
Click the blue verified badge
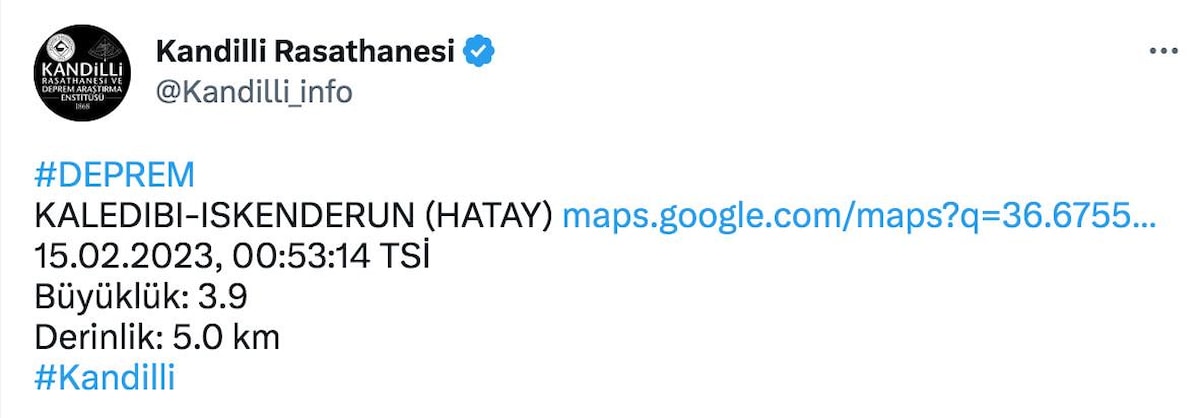[482, 50]
